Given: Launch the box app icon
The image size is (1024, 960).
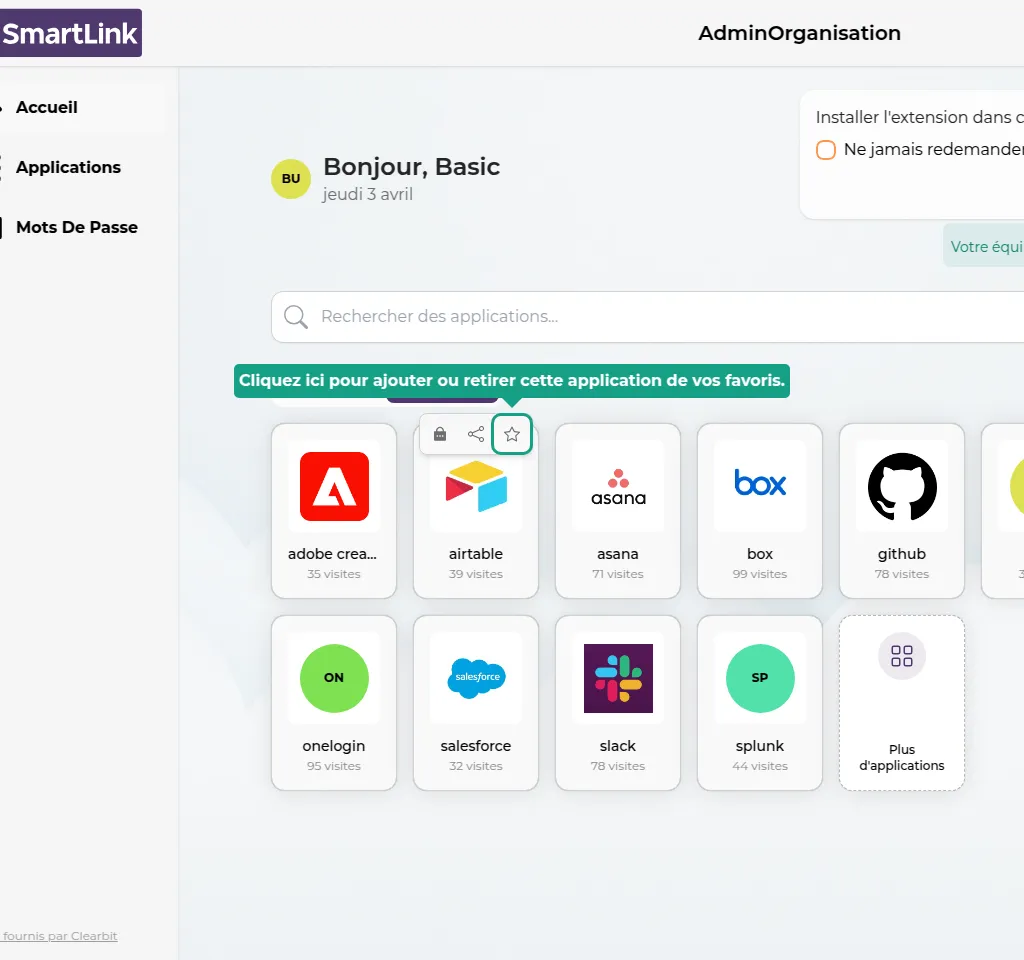Looking at the screenshot, I should 760,483.
